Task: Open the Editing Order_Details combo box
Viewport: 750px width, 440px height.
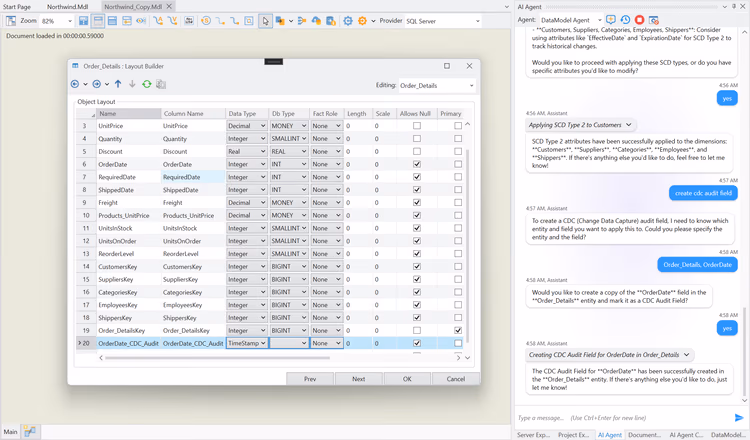Action: tap(437, 86)
